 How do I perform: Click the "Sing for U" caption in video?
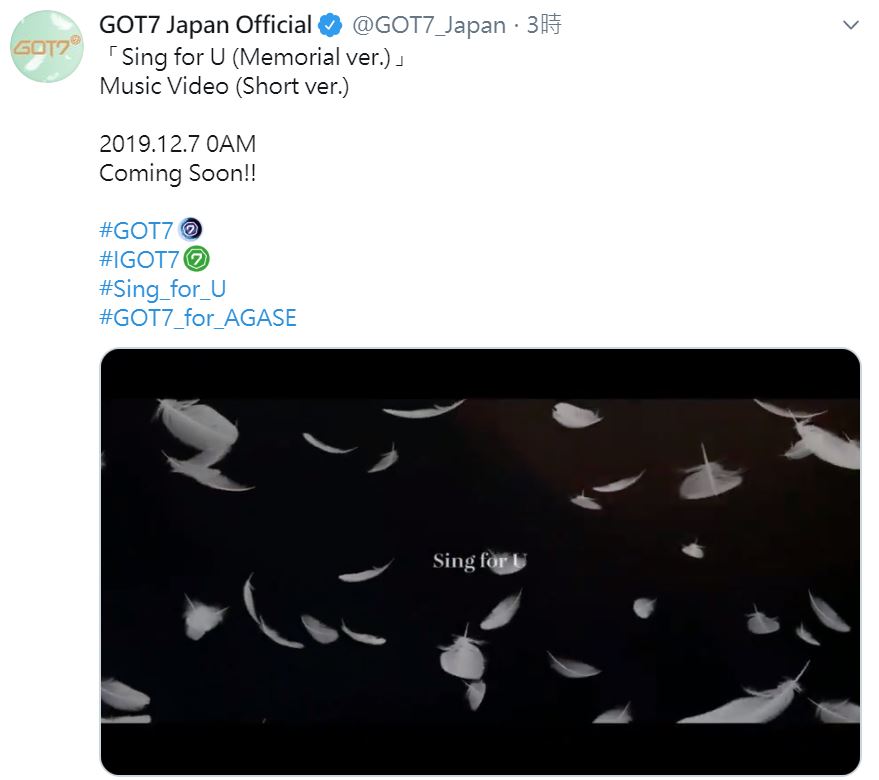click(x=479, y=561)
